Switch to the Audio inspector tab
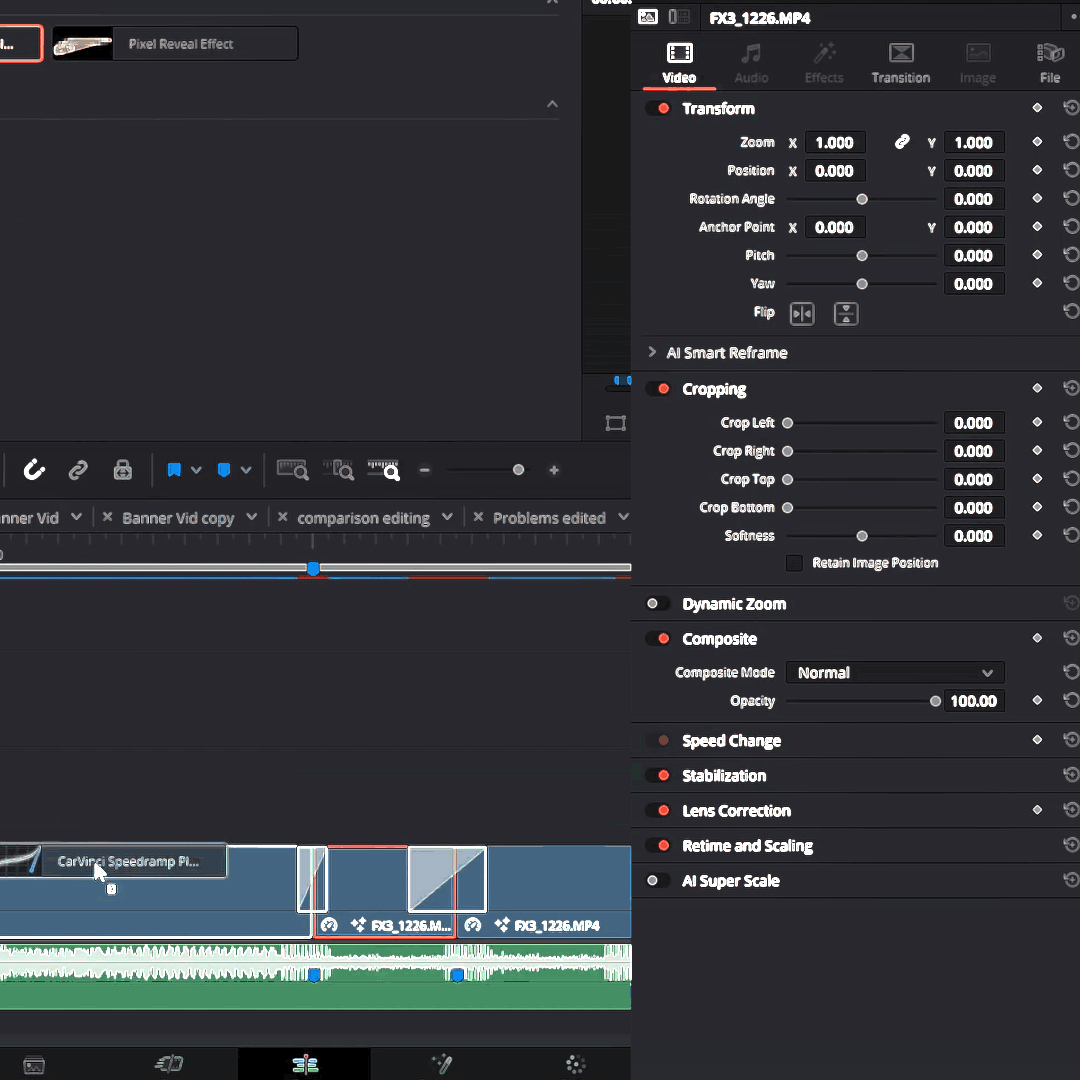The width and height of the screenshot is (1080, 1080). (751, 62)
